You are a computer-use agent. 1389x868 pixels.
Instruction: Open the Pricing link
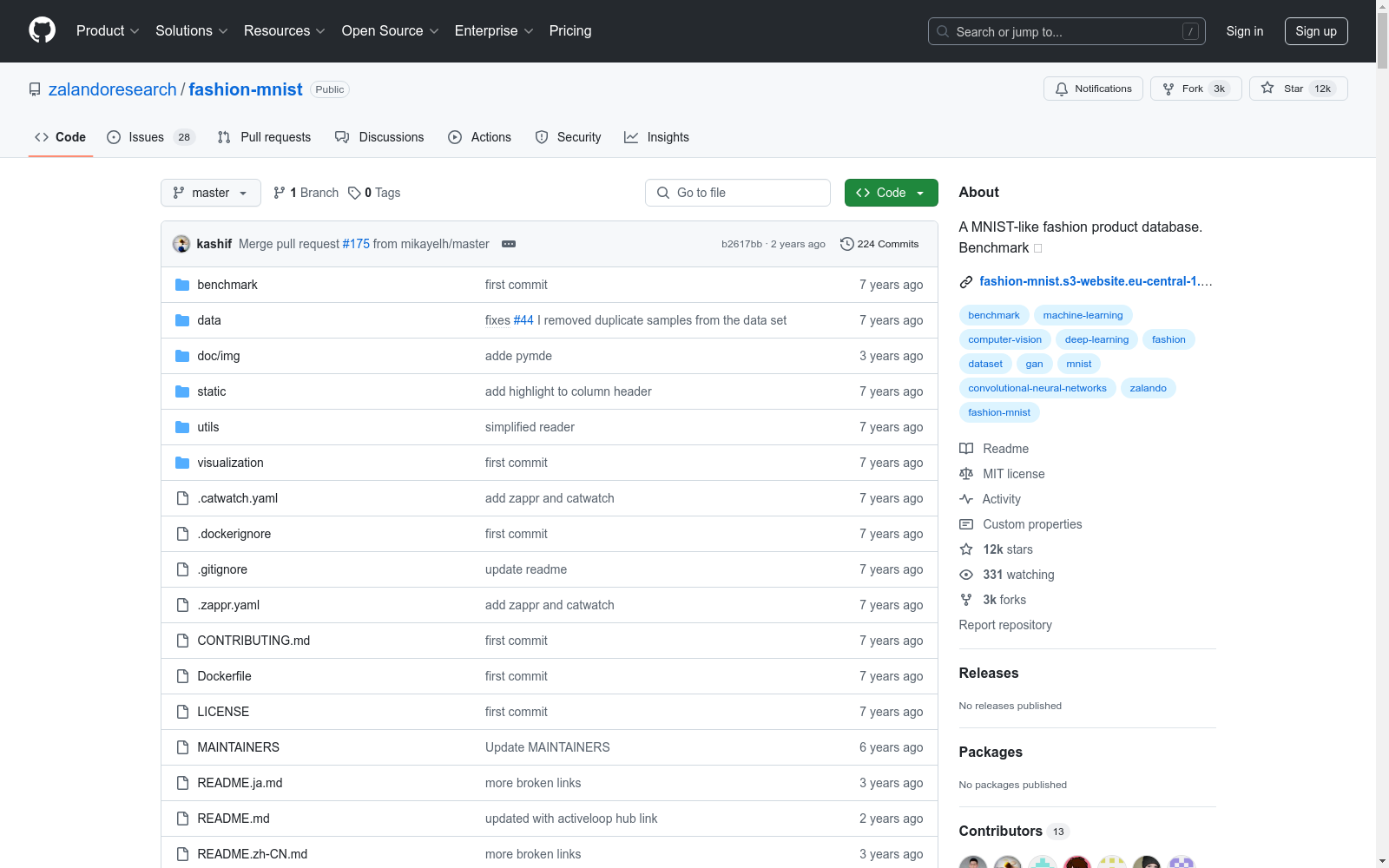click(570, 31)
